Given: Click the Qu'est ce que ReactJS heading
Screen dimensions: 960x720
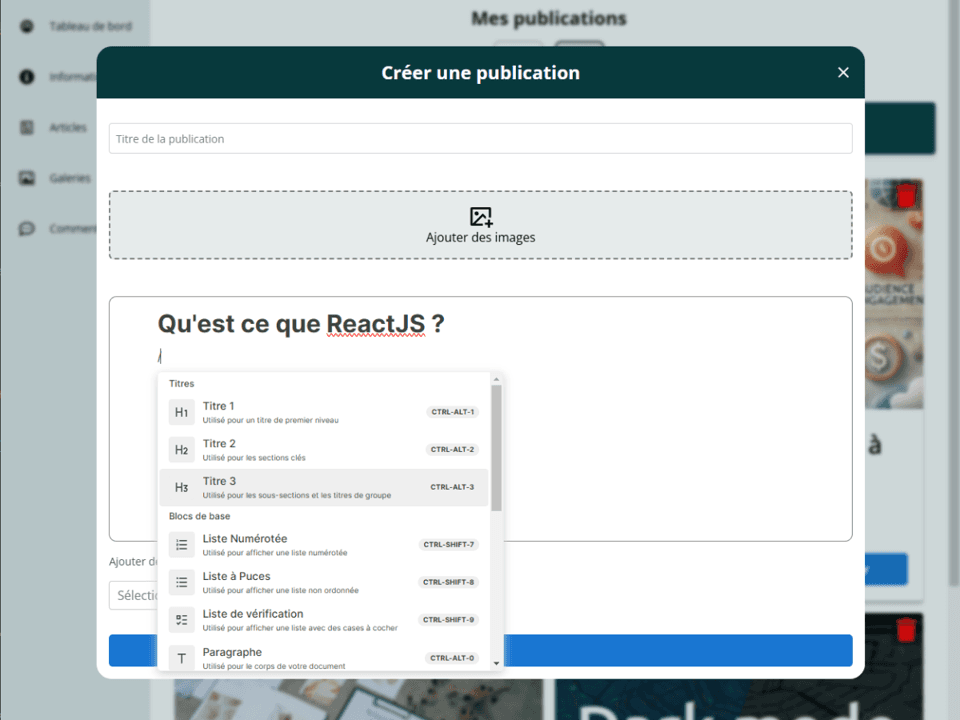Looking at the screenshot, I should [x=301, y=323].
